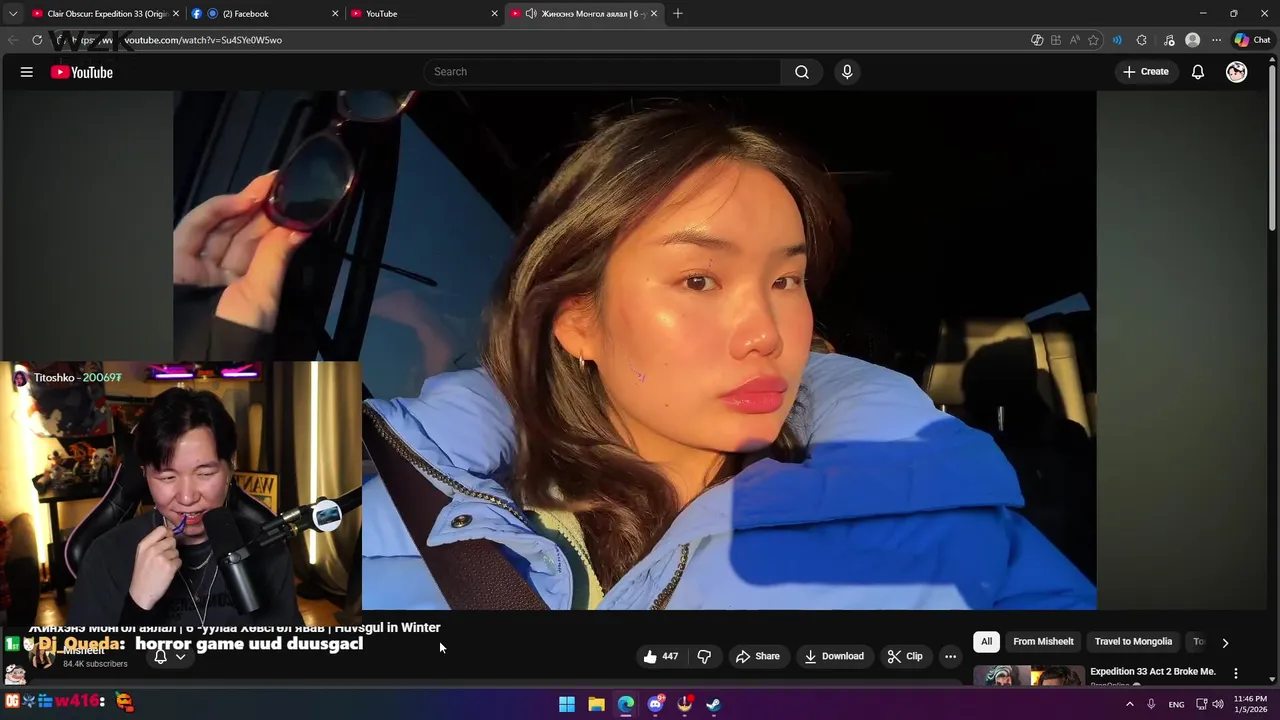Open the Windows Start menu
Image resolution: width=1280 pixels, height=720 pixels.
tap(567, 704)
